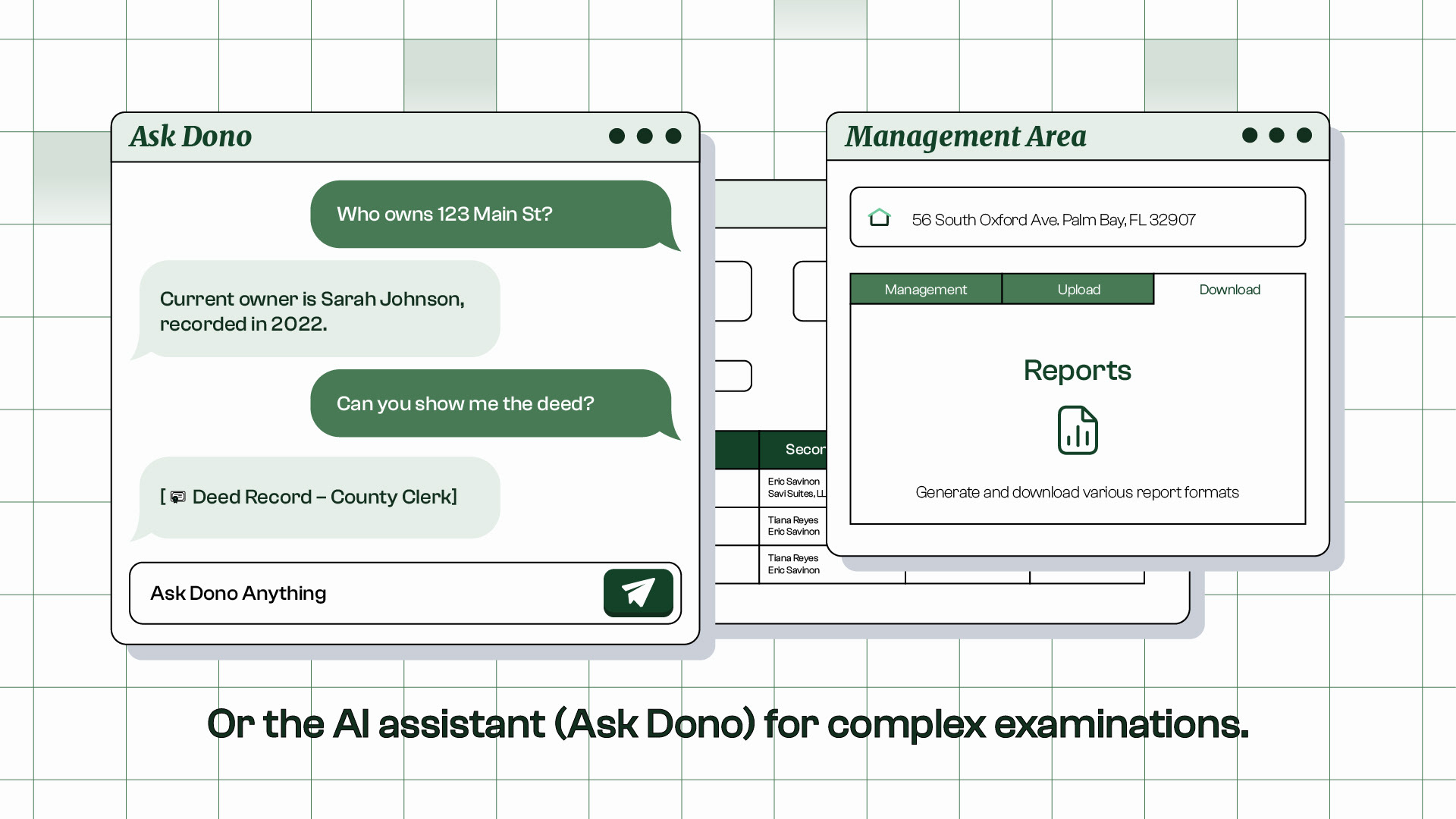Image resolution: width=1456 pixels, height=819 pixels.
Task: Click middle dot in Management Area titlebar
Action: [1276, 135]
